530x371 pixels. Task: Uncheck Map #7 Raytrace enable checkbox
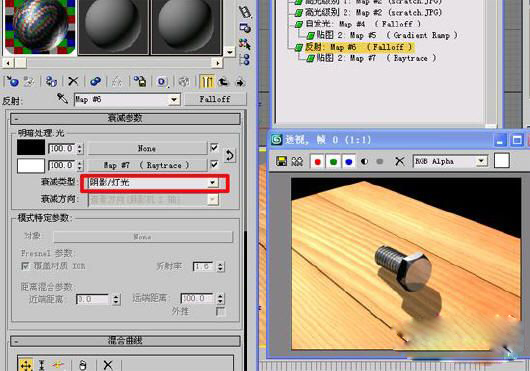pos(214,164)
